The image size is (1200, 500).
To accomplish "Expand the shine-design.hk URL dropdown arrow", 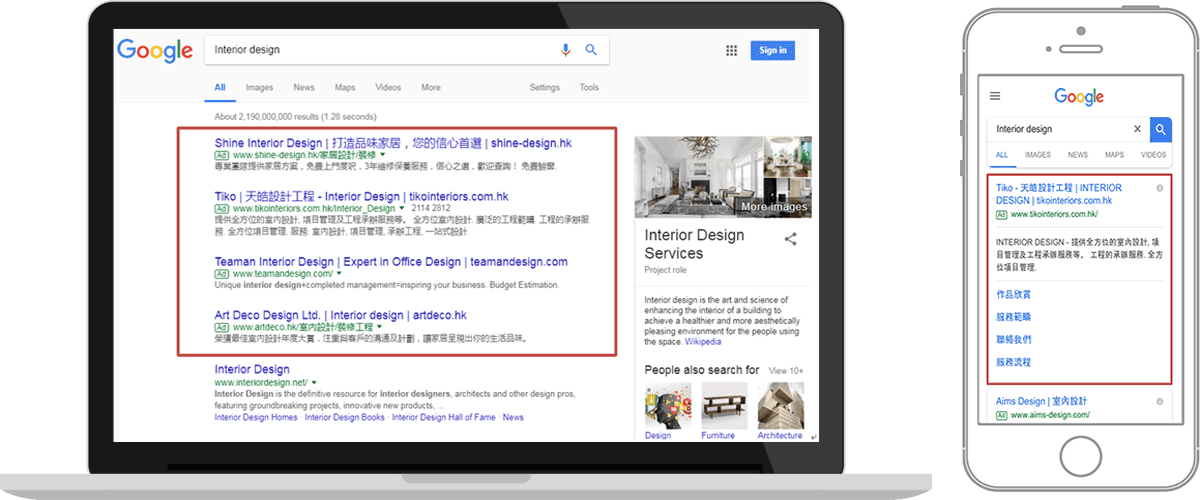I will coord(381,156).
